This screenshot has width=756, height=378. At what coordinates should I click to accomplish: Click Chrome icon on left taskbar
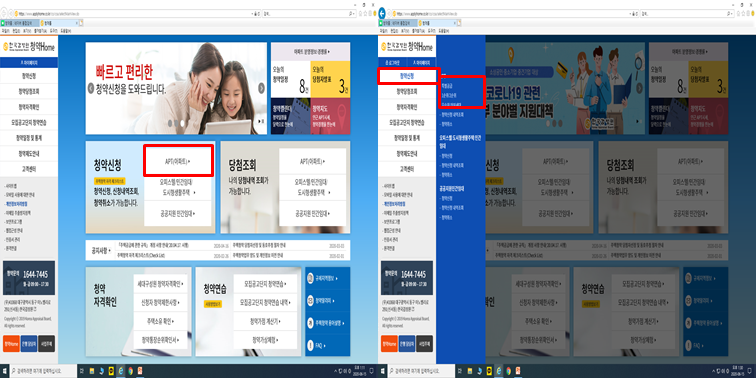131,371
